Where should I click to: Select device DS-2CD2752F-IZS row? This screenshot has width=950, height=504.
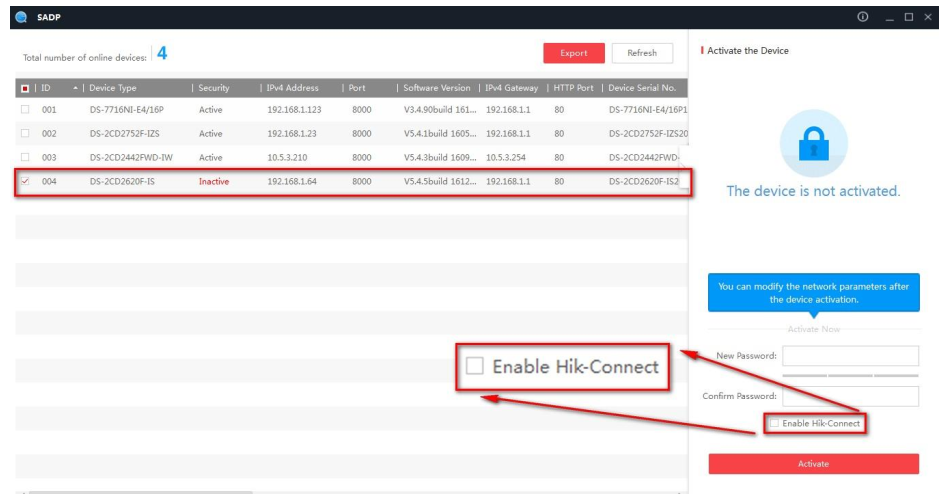(x=351, y=133)
